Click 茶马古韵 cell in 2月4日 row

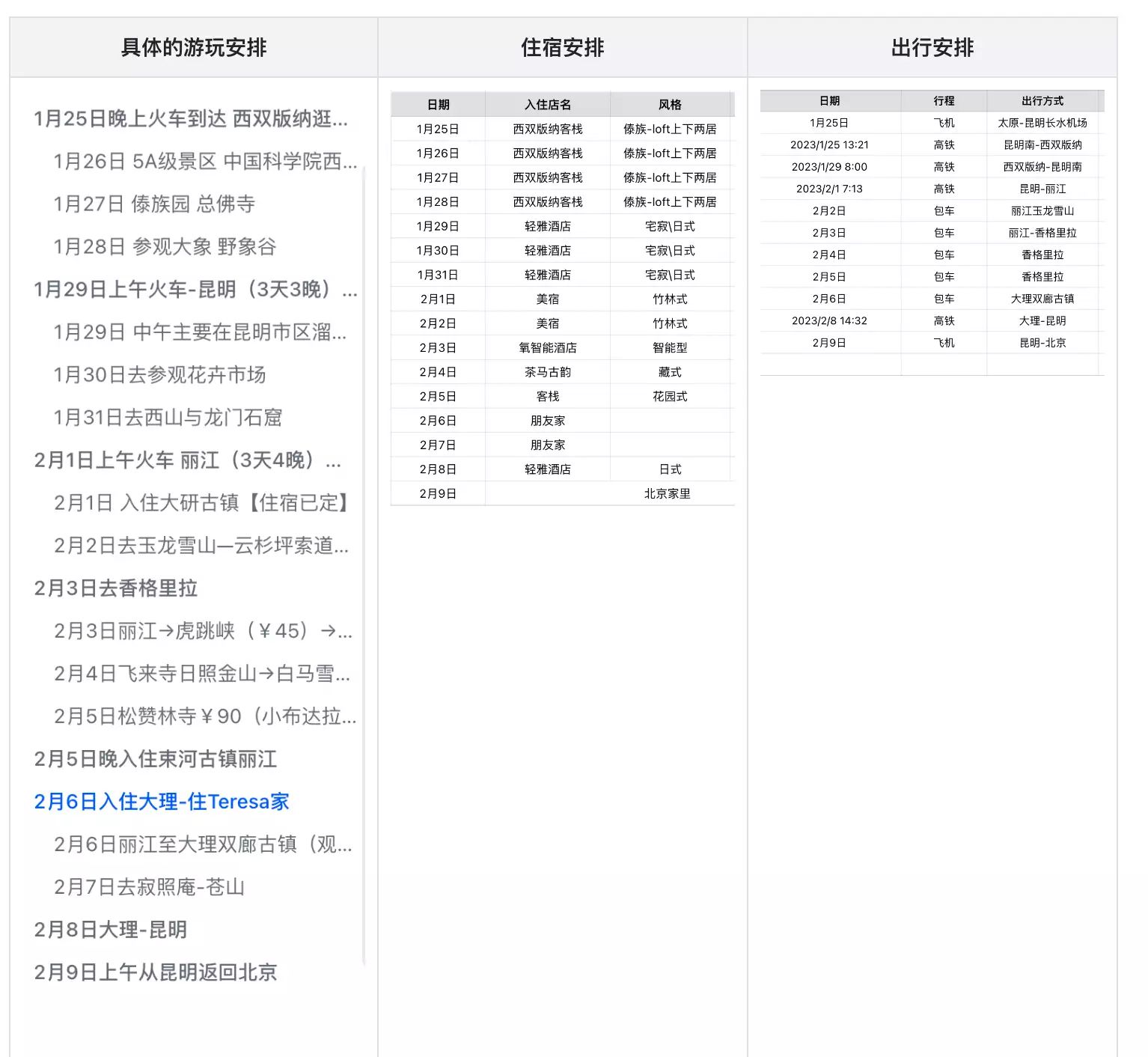tap(548, 372)
